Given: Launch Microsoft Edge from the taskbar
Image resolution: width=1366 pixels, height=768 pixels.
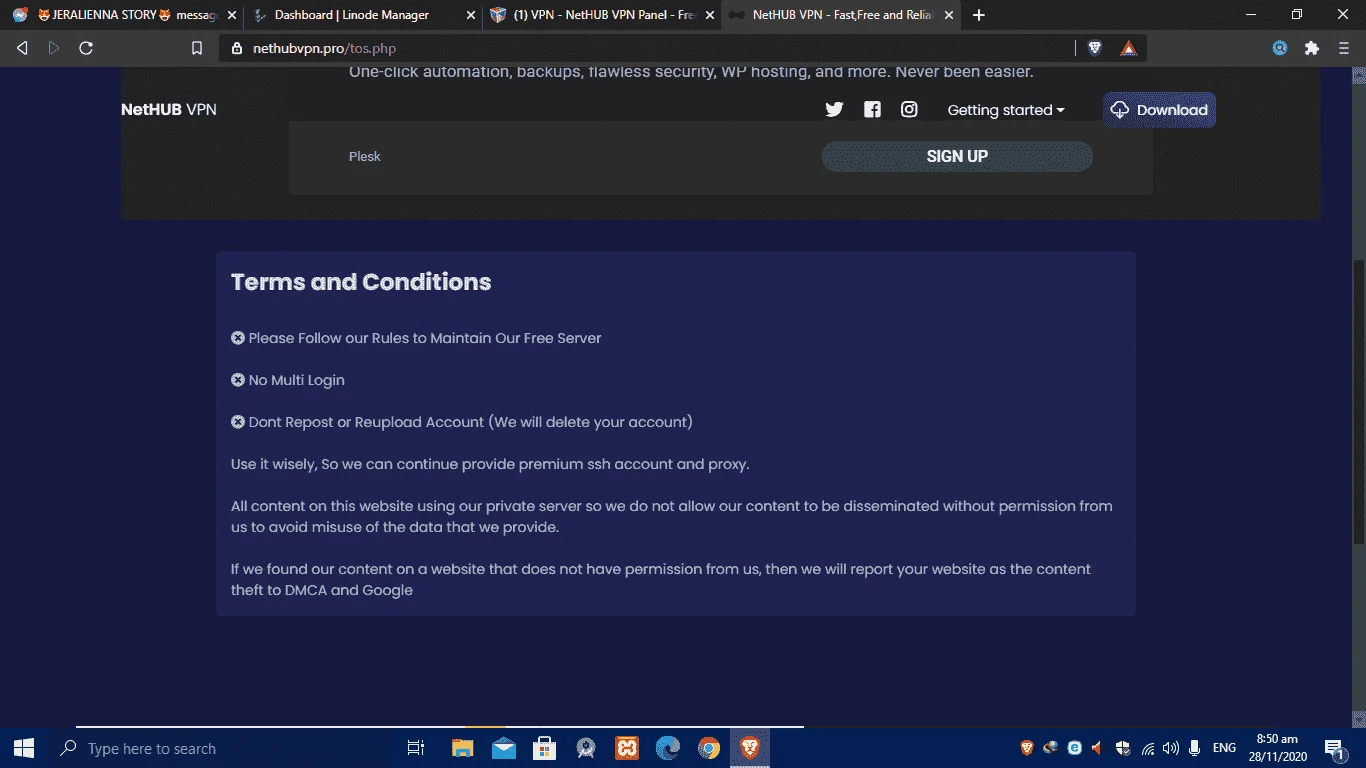Looking at the screenshot, I should (x=668, y=748).
